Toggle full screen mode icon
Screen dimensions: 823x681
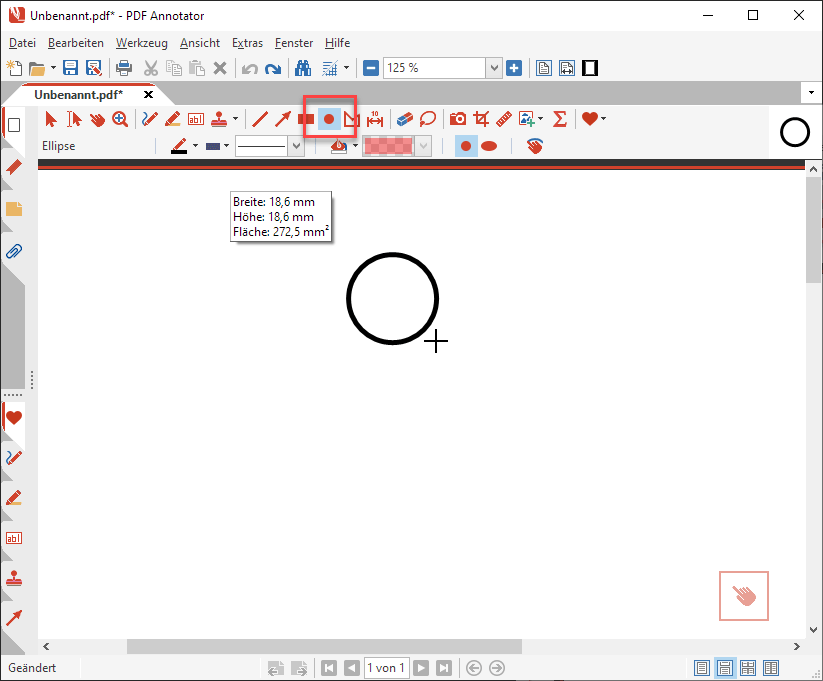(590, 68)
